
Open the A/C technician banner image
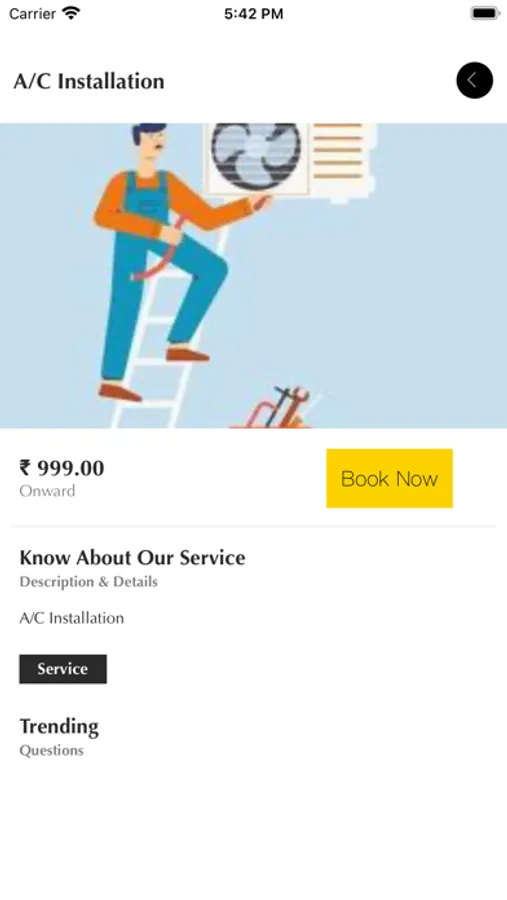tap(253, 276)
